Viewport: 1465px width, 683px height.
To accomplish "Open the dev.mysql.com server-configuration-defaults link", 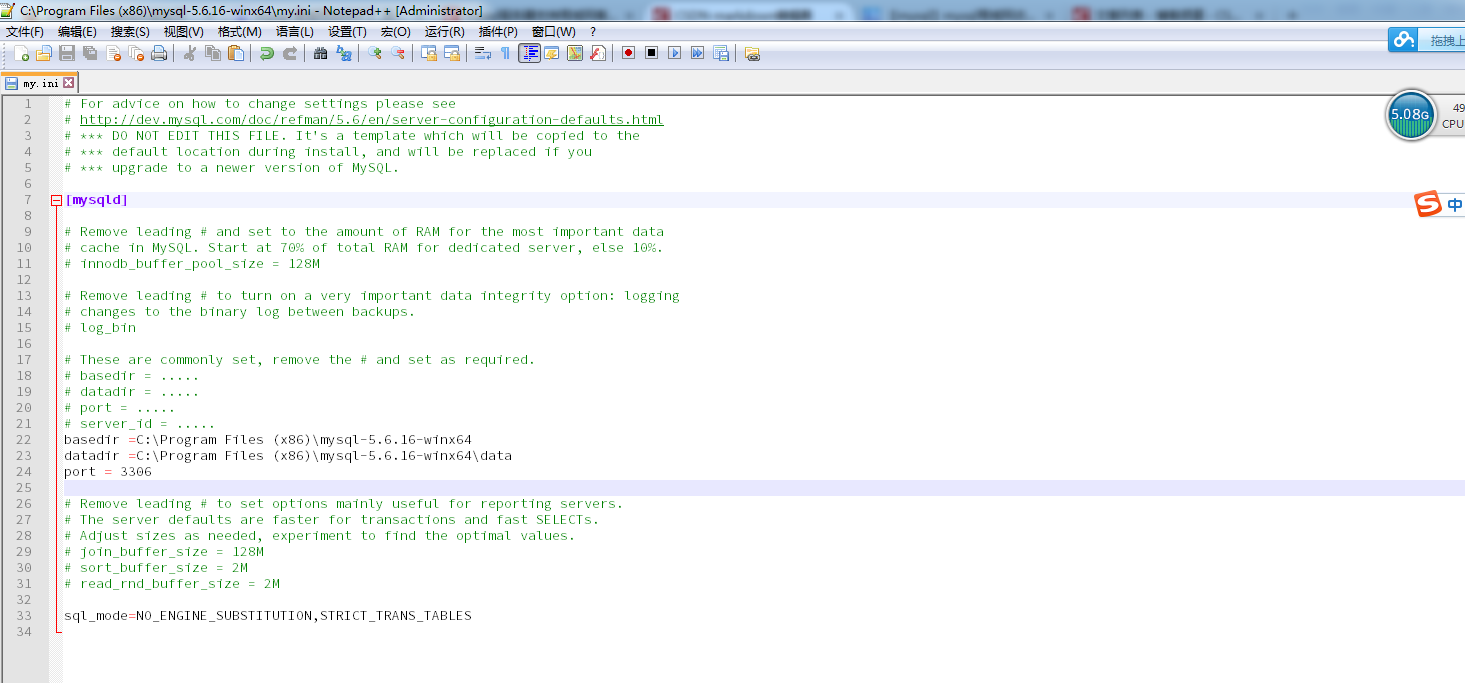I will pyautogui.click(x=371, y=120).
